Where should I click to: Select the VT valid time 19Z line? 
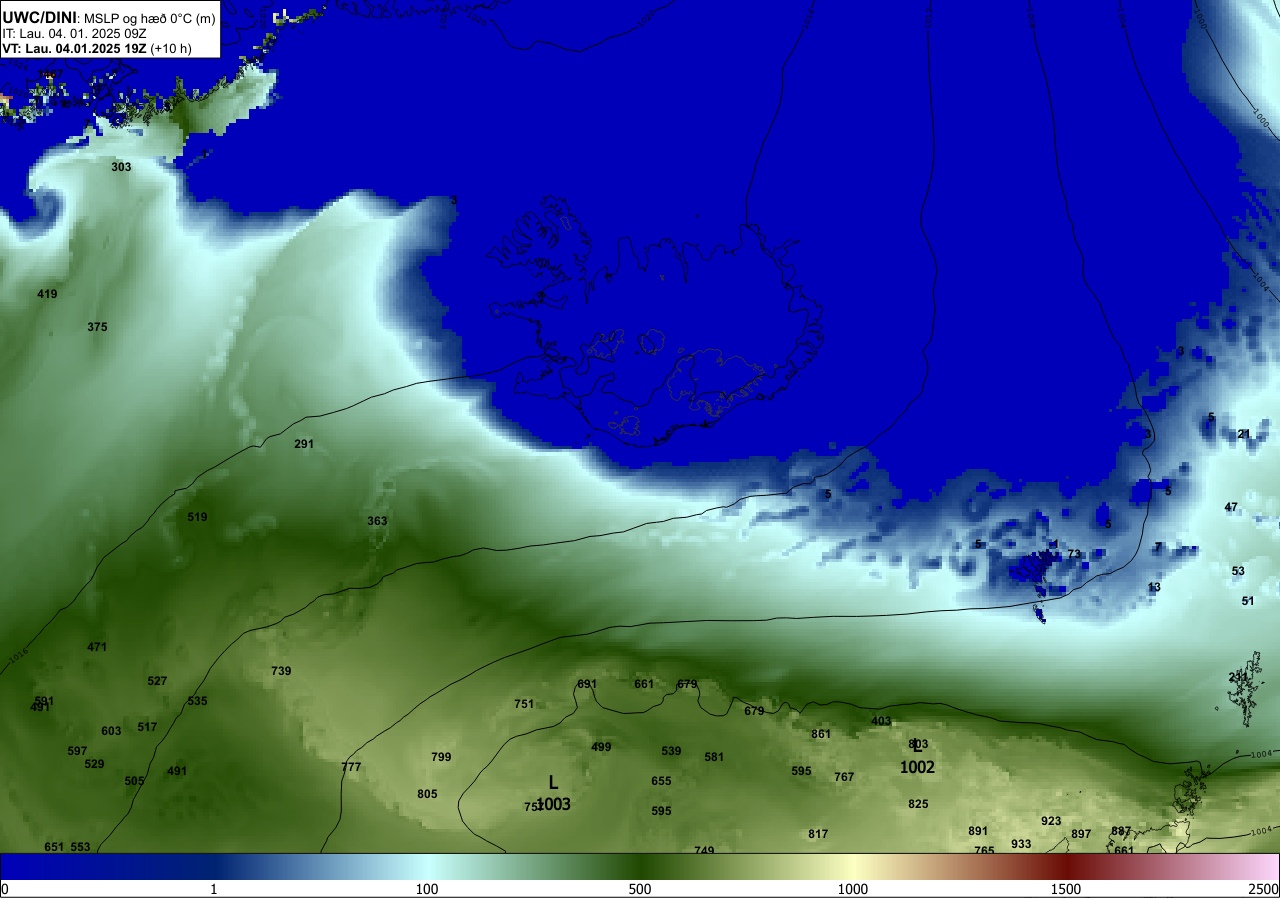pyautogui.click(x=97, y=48)
